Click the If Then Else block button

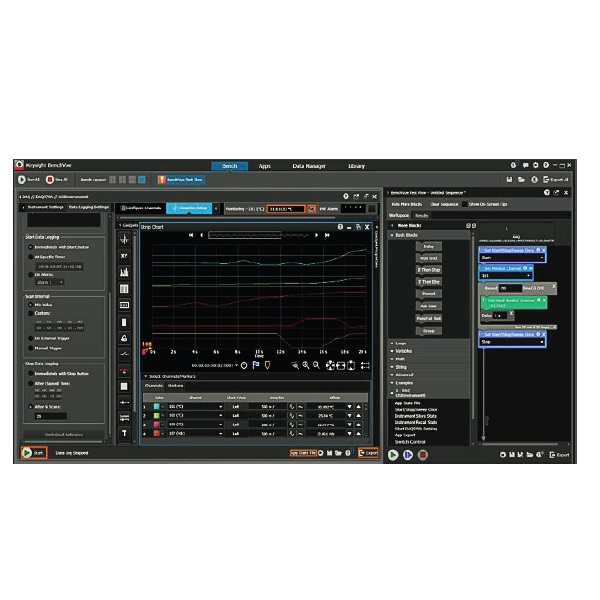[428, 282]
